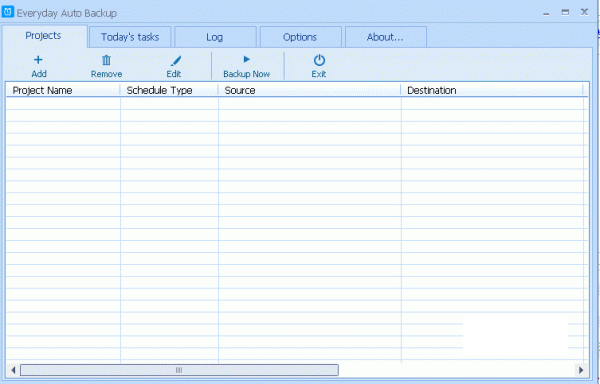Click the horizontal scrollbar left arrow
The width and height of the screenshot is (600, 384).
pos(13,370)
